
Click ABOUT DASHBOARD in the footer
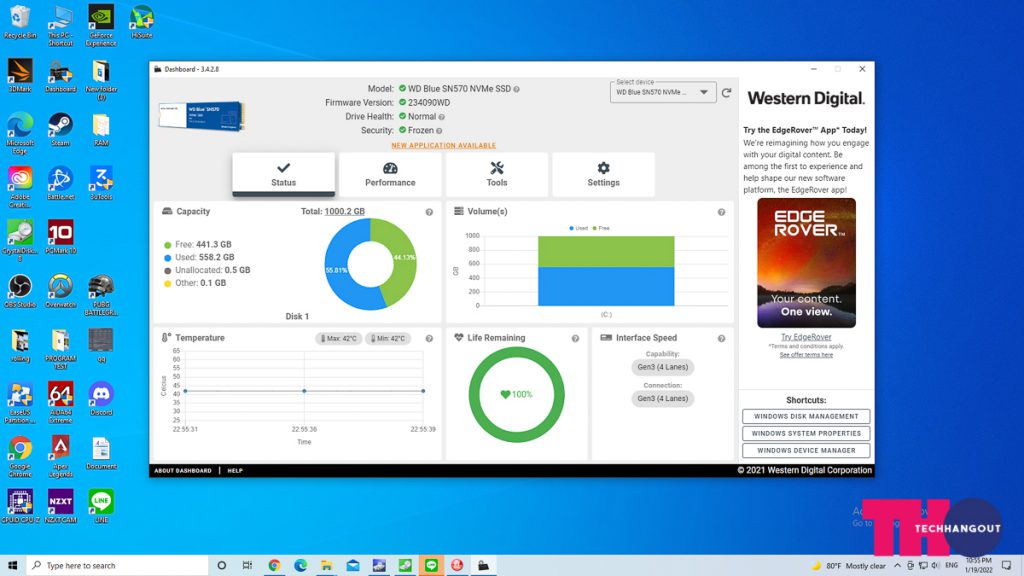(183, 470)
